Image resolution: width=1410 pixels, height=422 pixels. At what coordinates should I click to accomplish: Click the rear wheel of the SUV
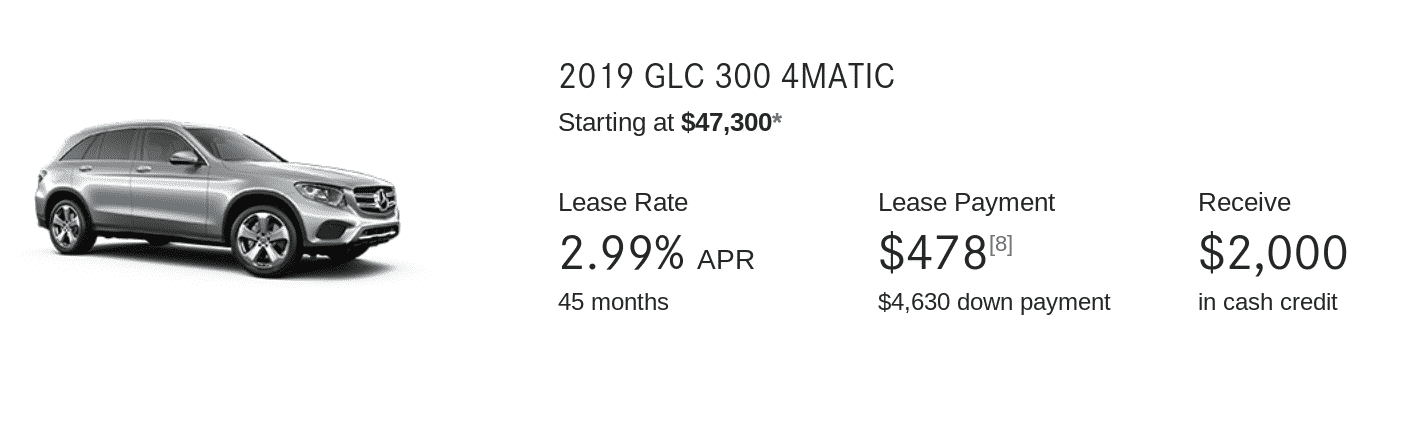(70, 225)
